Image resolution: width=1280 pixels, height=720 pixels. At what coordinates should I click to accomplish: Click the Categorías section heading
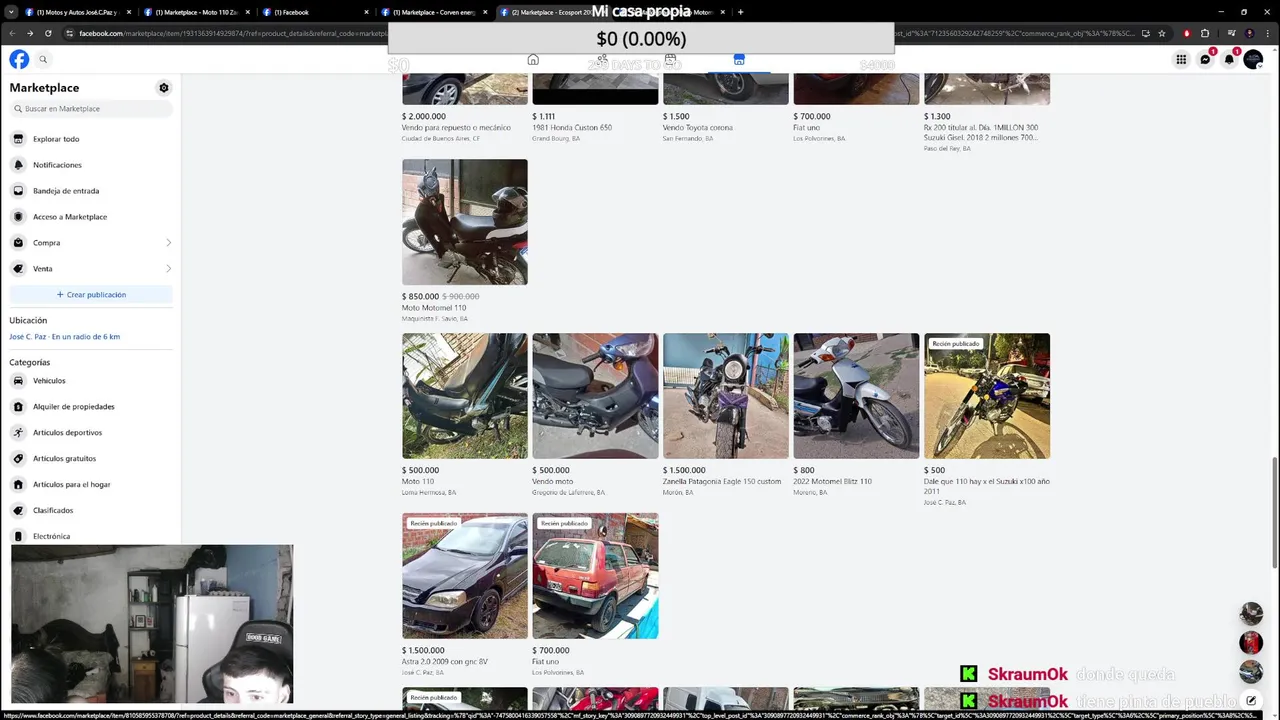(x=29, y=362)
